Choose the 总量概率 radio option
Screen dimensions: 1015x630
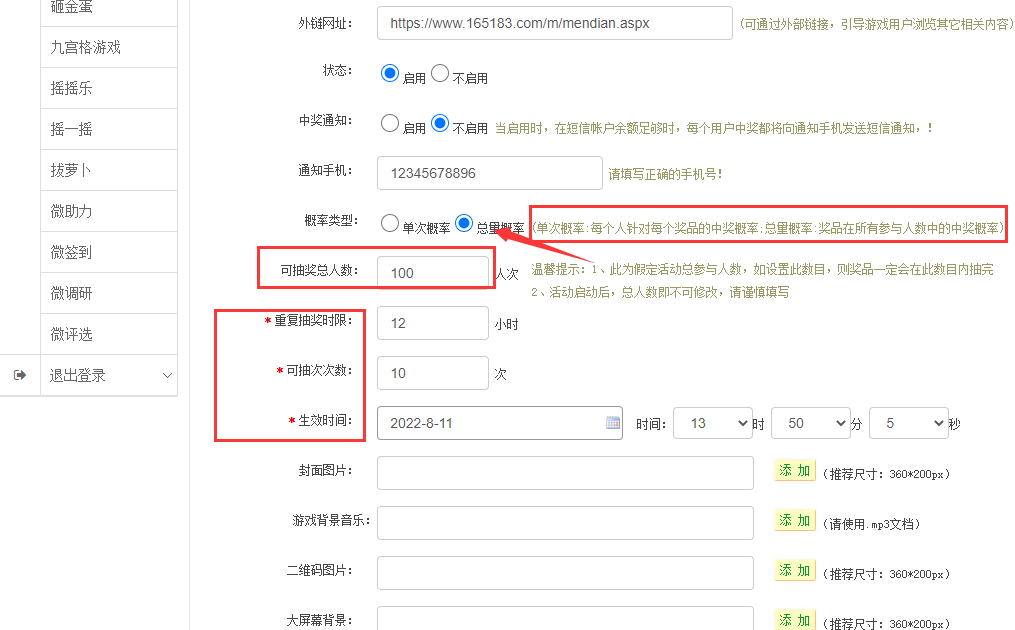pyautogui.click(x=464, y=224)
